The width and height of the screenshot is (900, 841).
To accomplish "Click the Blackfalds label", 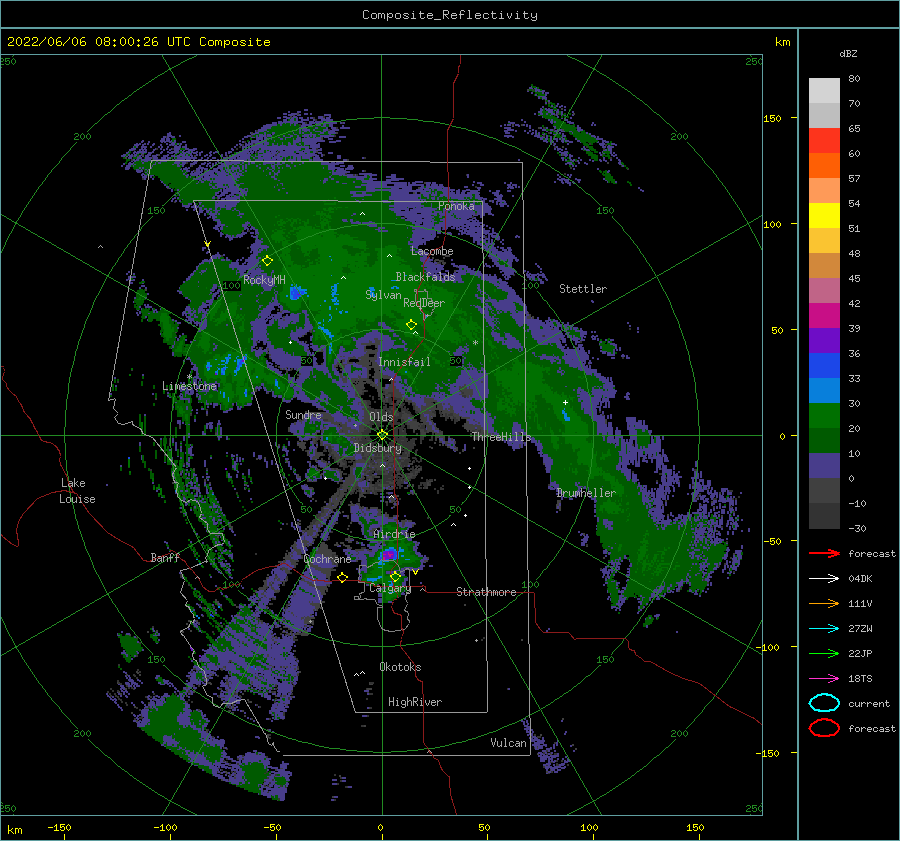I will click(x=425, y=277).
